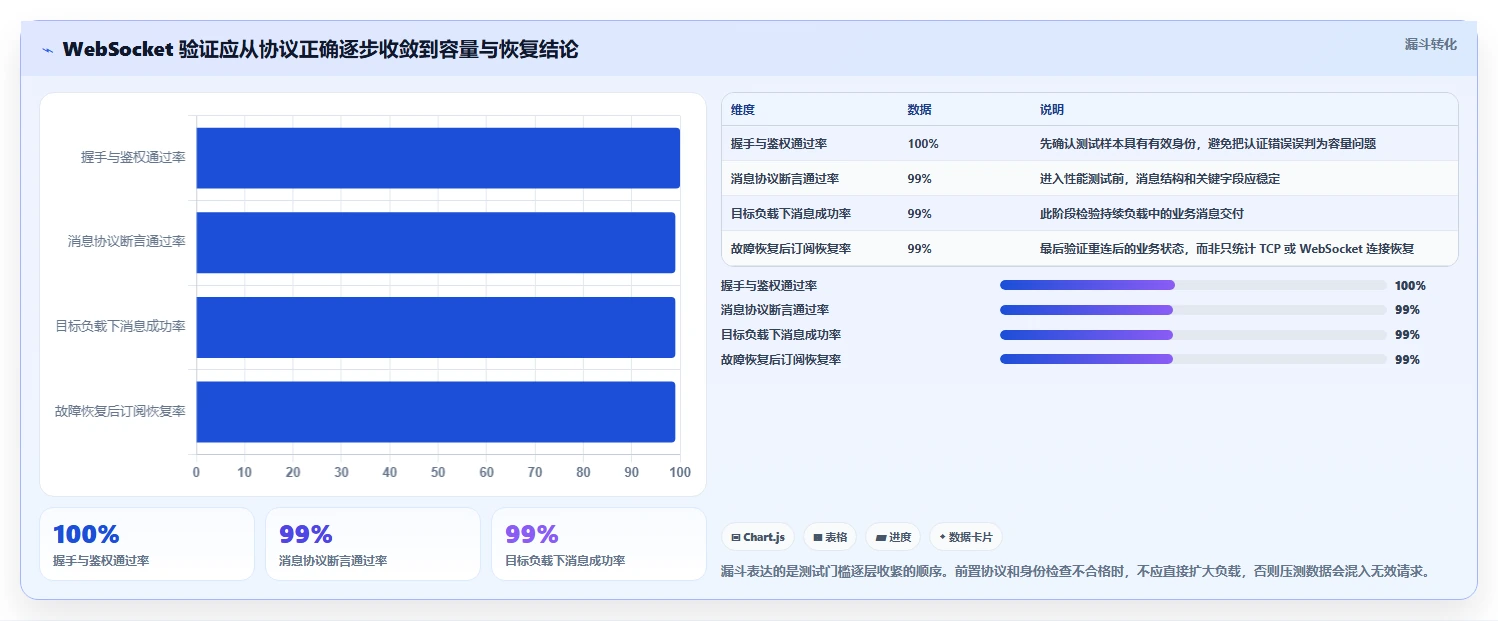Viewport: 1498px width, 621px height.
Task: Click the 数据 table column header
Action: (919, 110)
